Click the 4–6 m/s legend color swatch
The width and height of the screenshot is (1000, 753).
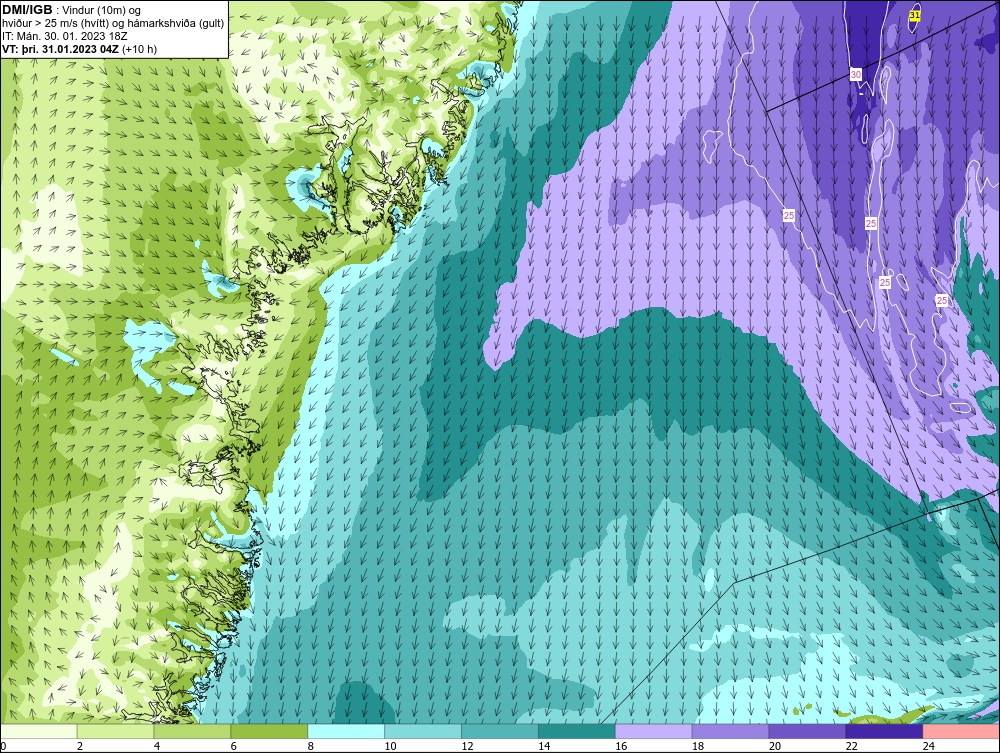point(192,731)
